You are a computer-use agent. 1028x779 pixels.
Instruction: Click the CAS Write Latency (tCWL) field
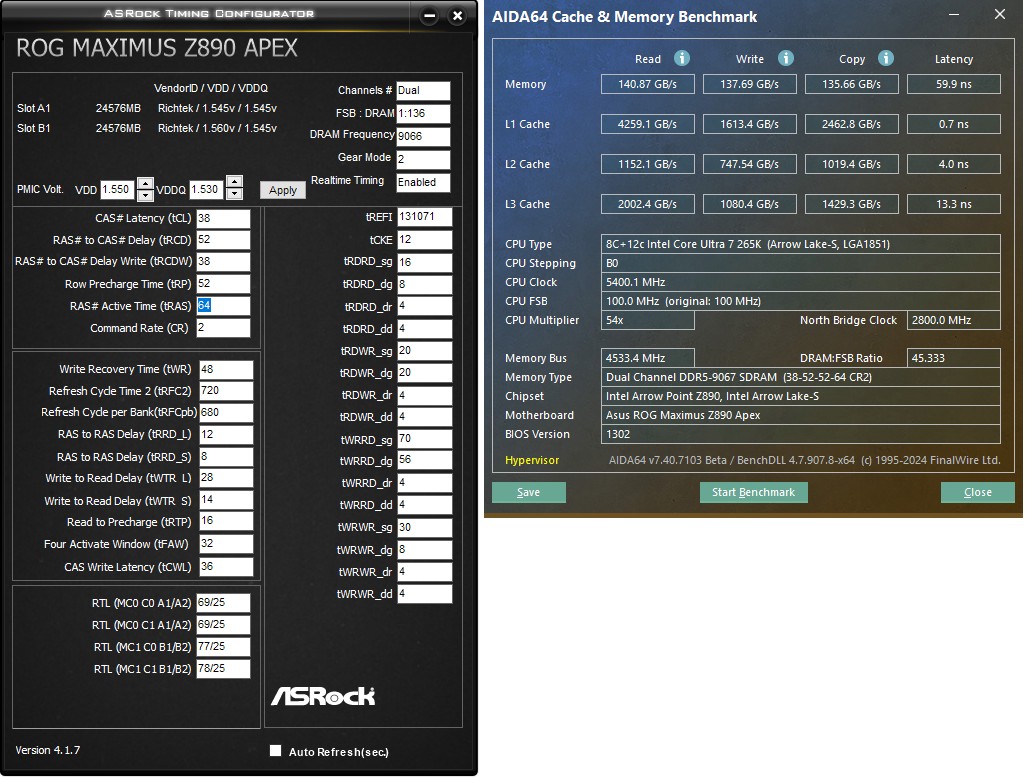click(x=226, y=567)
